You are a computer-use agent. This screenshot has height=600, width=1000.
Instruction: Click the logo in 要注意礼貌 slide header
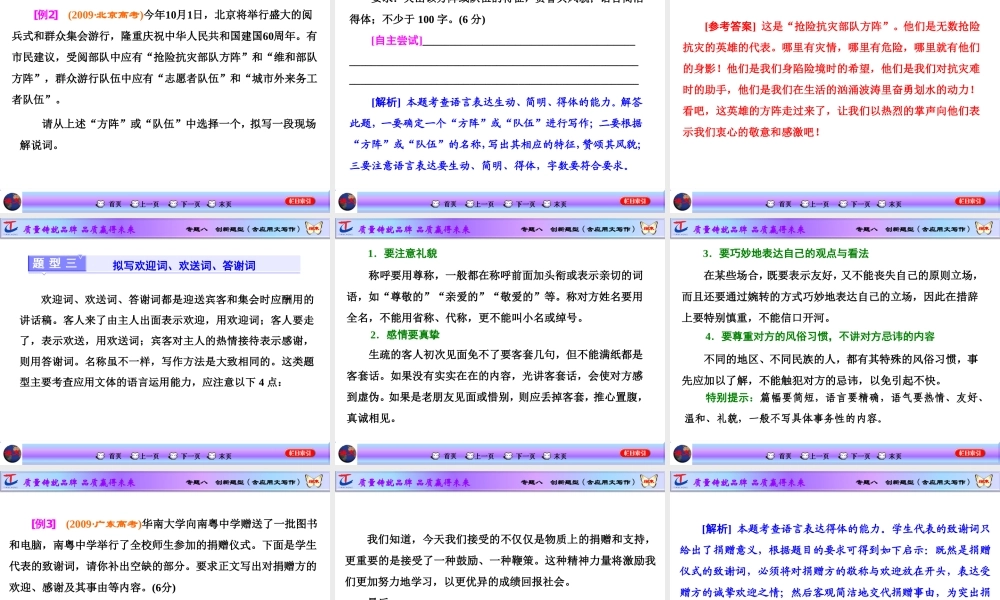(x=346, y=228)
